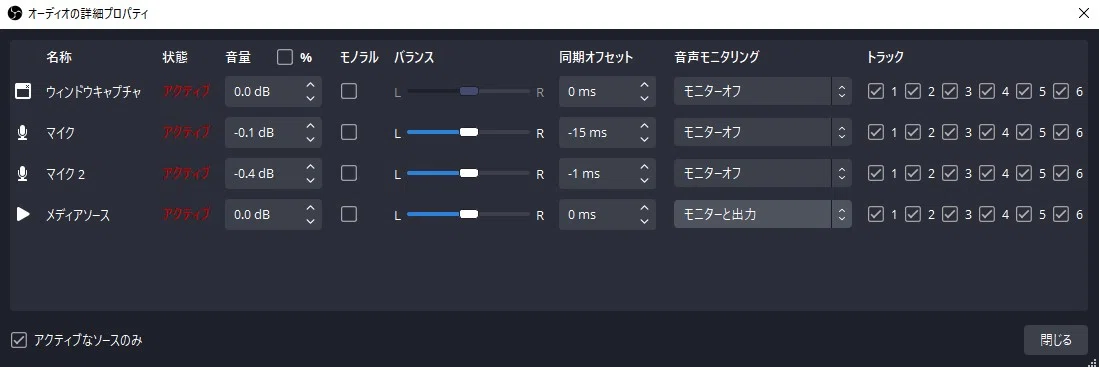This screenshot has width=1099, height=367.
Task: Click the メディアソース play icon
Action: point(23,214)
